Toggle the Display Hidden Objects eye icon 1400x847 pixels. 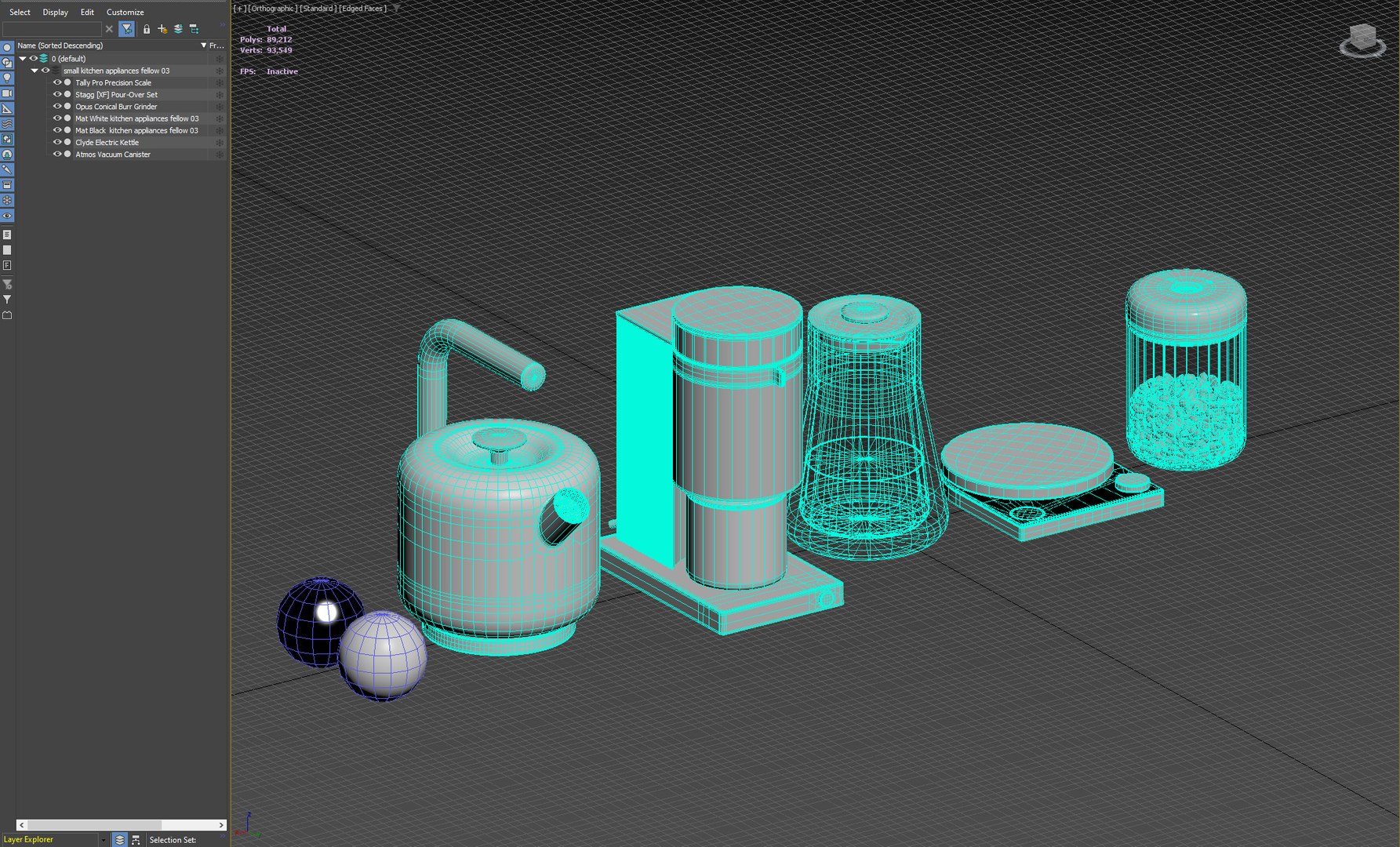(7, 216)
